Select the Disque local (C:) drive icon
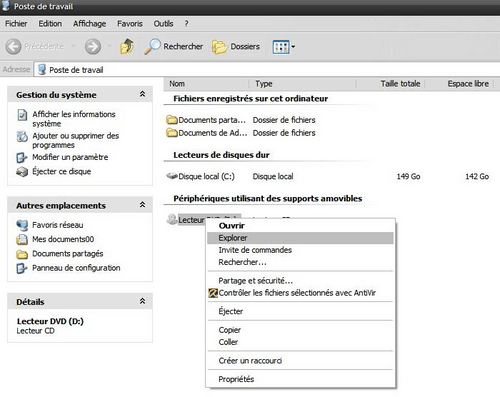This screenshot has height=397, width=500. [x=172, y=176]
